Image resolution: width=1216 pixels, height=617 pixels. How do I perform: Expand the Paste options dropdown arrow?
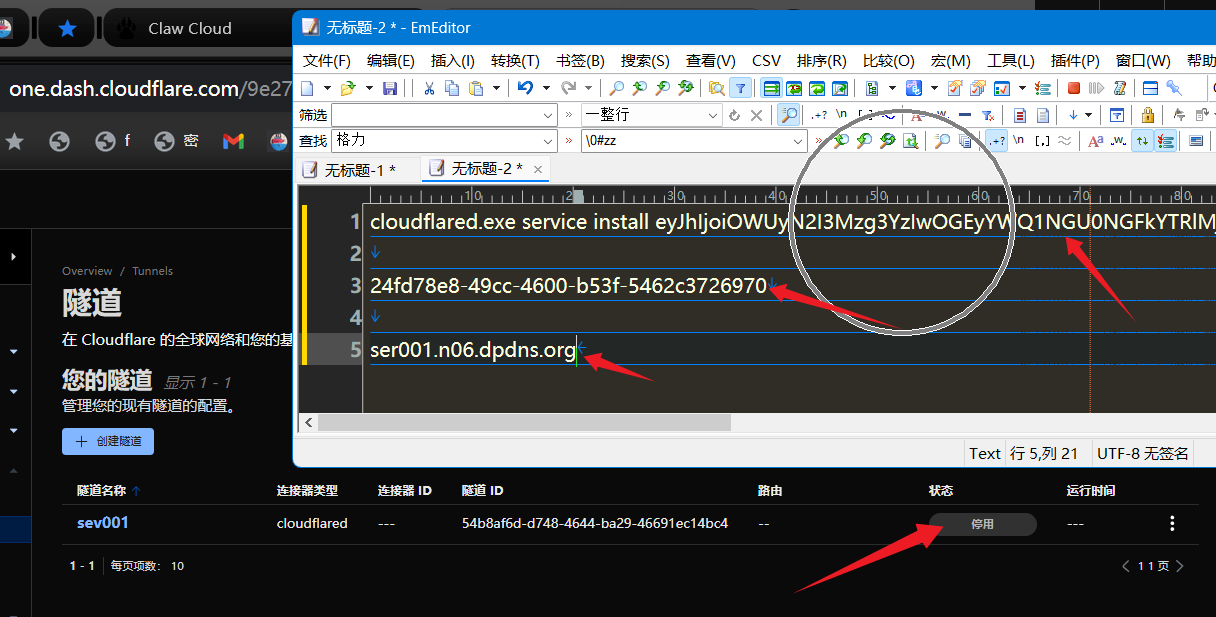click(496, 88)
